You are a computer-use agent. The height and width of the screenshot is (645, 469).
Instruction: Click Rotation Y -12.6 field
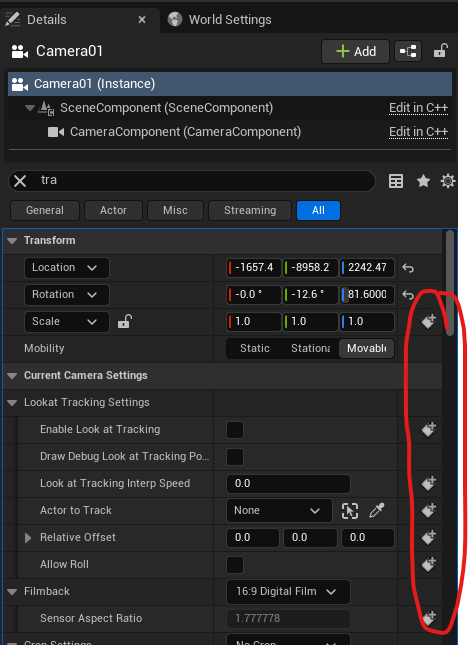pyautogui.click(x=311, y=295)
